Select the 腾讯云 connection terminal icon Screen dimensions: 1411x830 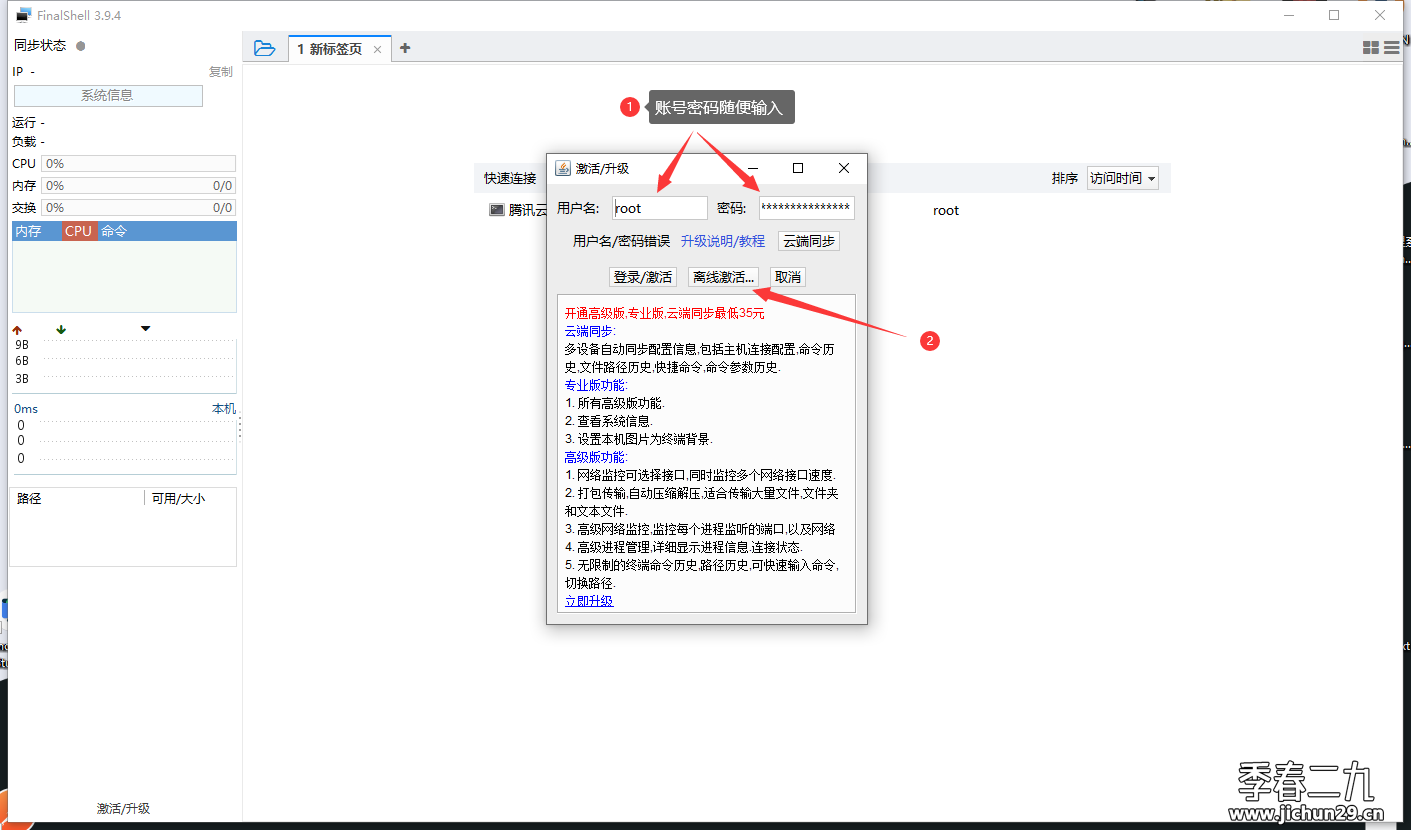(496, 210)
